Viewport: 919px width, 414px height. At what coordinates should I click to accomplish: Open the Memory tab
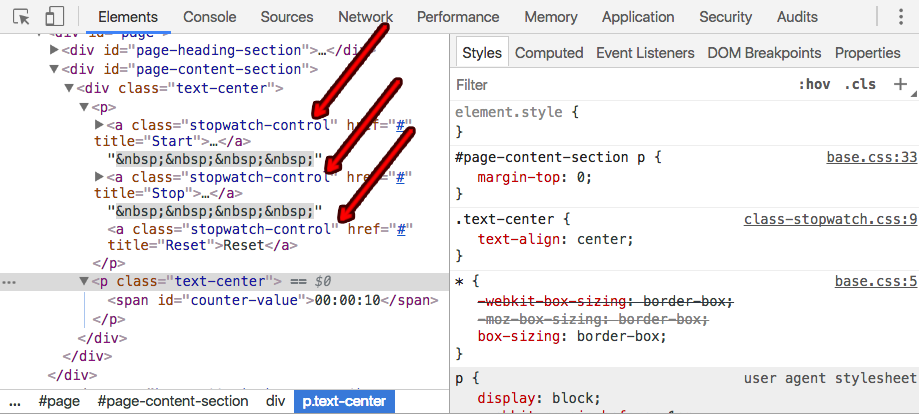[551, 17]
